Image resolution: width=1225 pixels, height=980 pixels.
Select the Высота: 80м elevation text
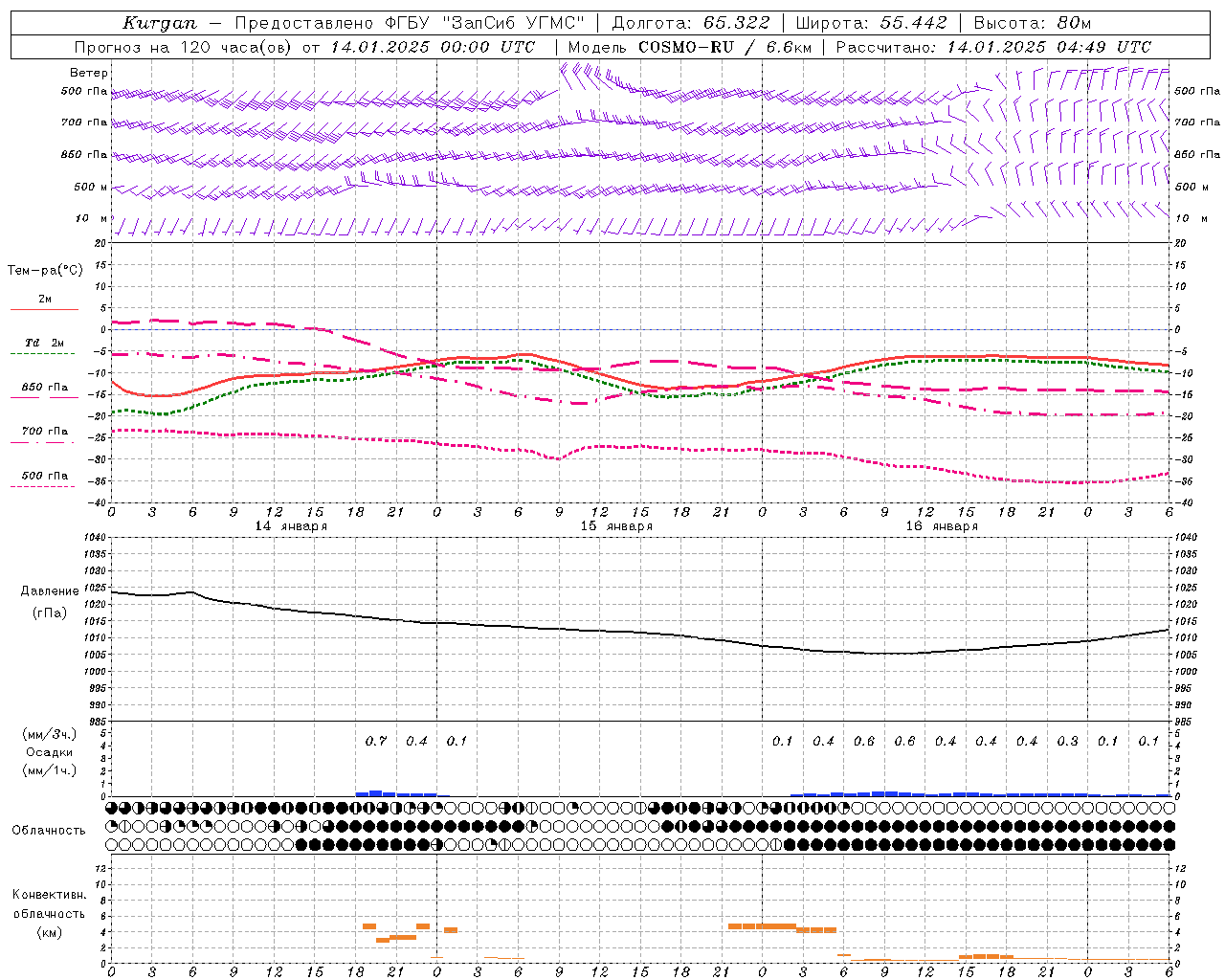tap(1032, 23)
